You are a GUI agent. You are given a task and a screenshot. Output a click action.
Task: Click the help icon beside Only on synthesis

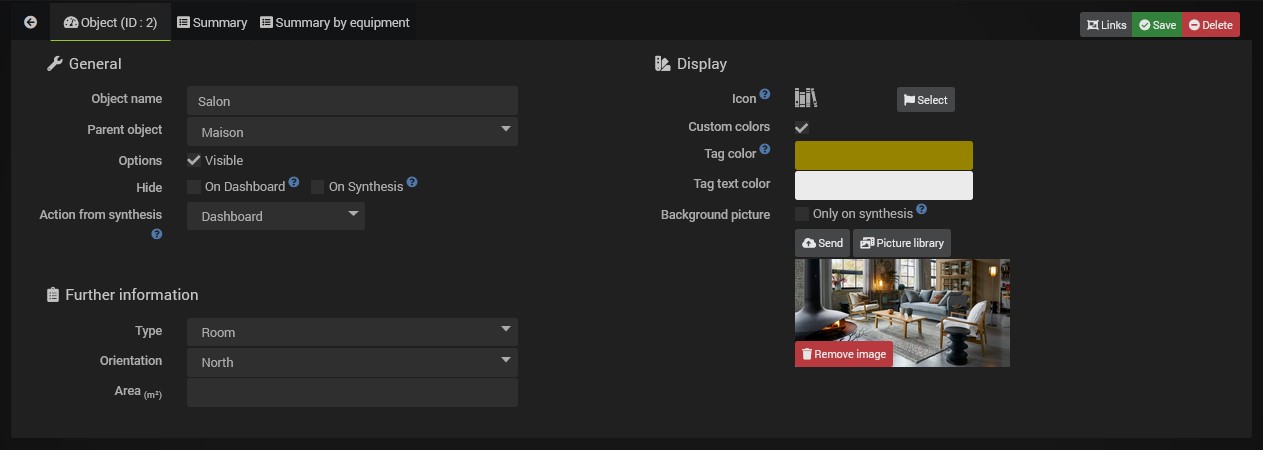pos(922,210)
